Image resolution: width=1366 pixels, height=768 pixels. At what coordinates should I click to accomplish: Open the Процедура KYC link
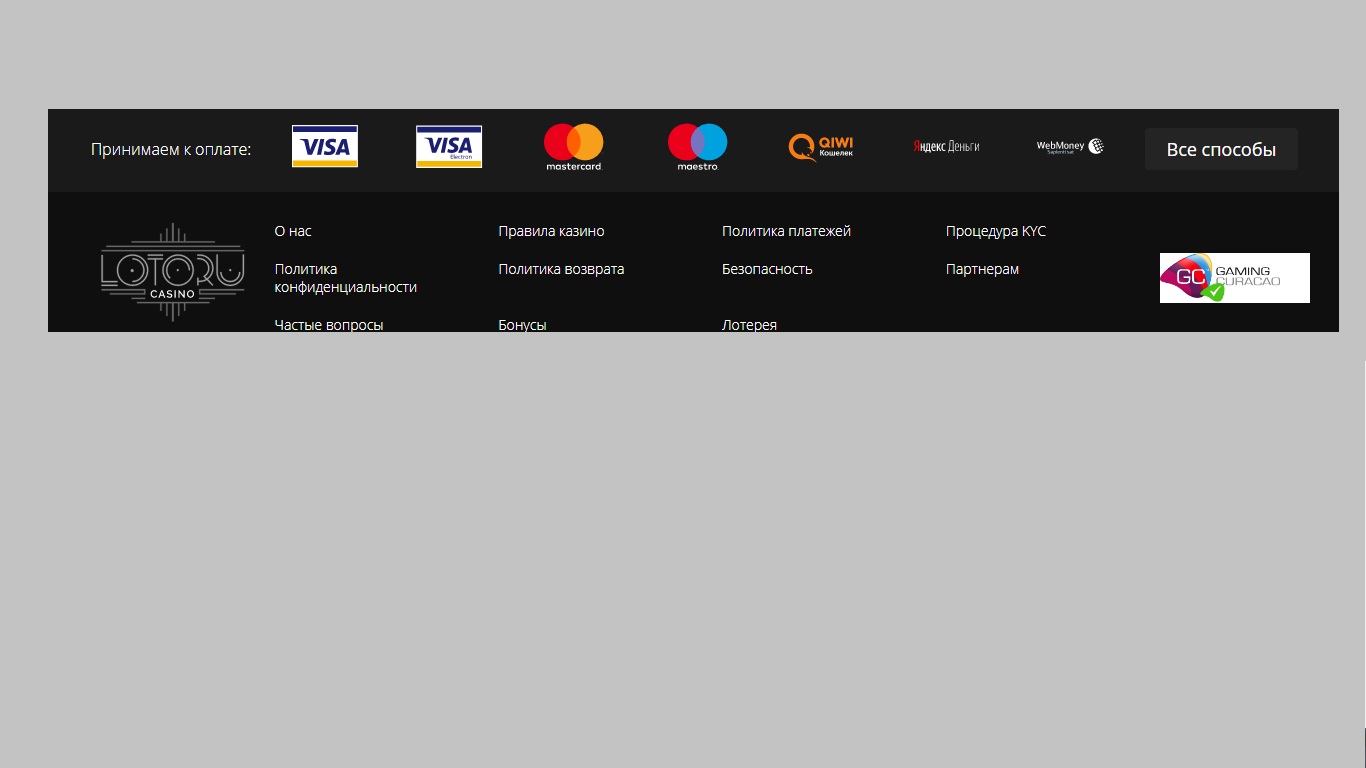(996, 231)
